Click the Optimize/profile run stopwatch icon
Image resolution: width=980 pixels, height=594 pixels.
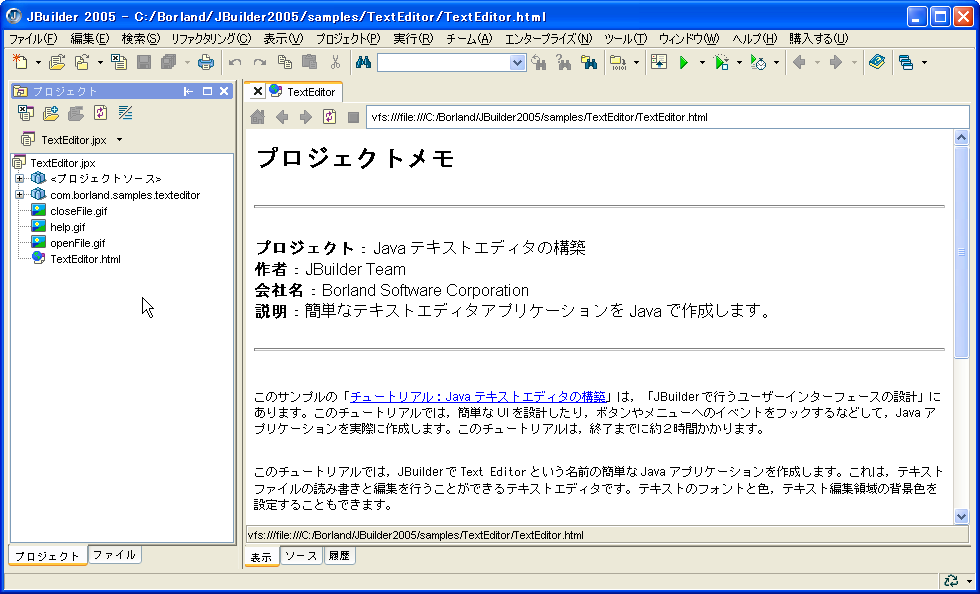(758, 63)
